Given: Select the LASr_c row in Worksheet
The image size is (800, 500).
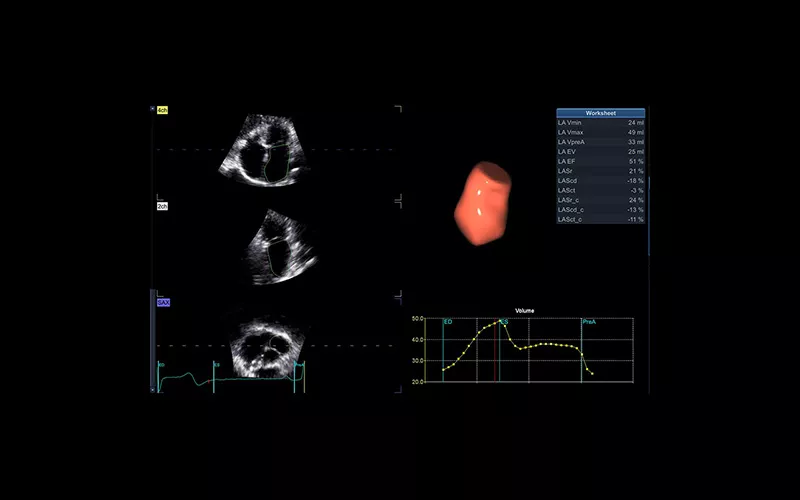Looking at the screenshot, I should click(x=601, y=201).
